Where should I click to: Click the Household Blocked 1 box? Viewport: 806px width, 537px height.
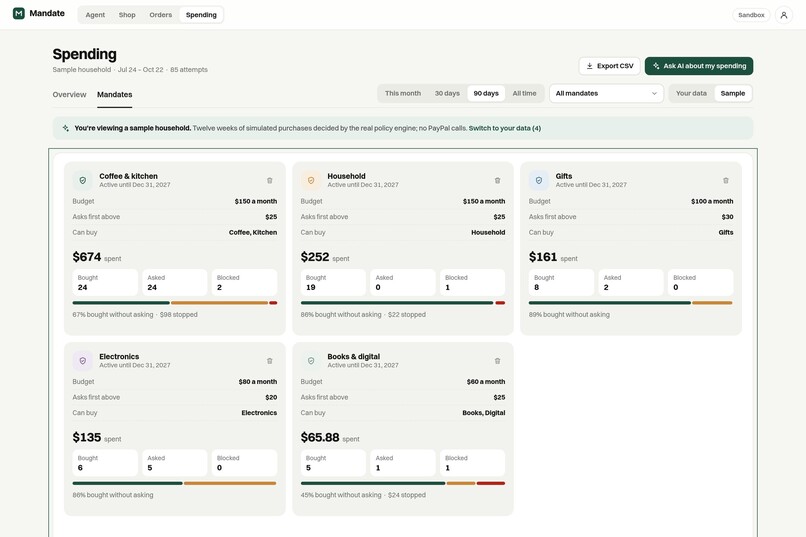coord(472,283)
